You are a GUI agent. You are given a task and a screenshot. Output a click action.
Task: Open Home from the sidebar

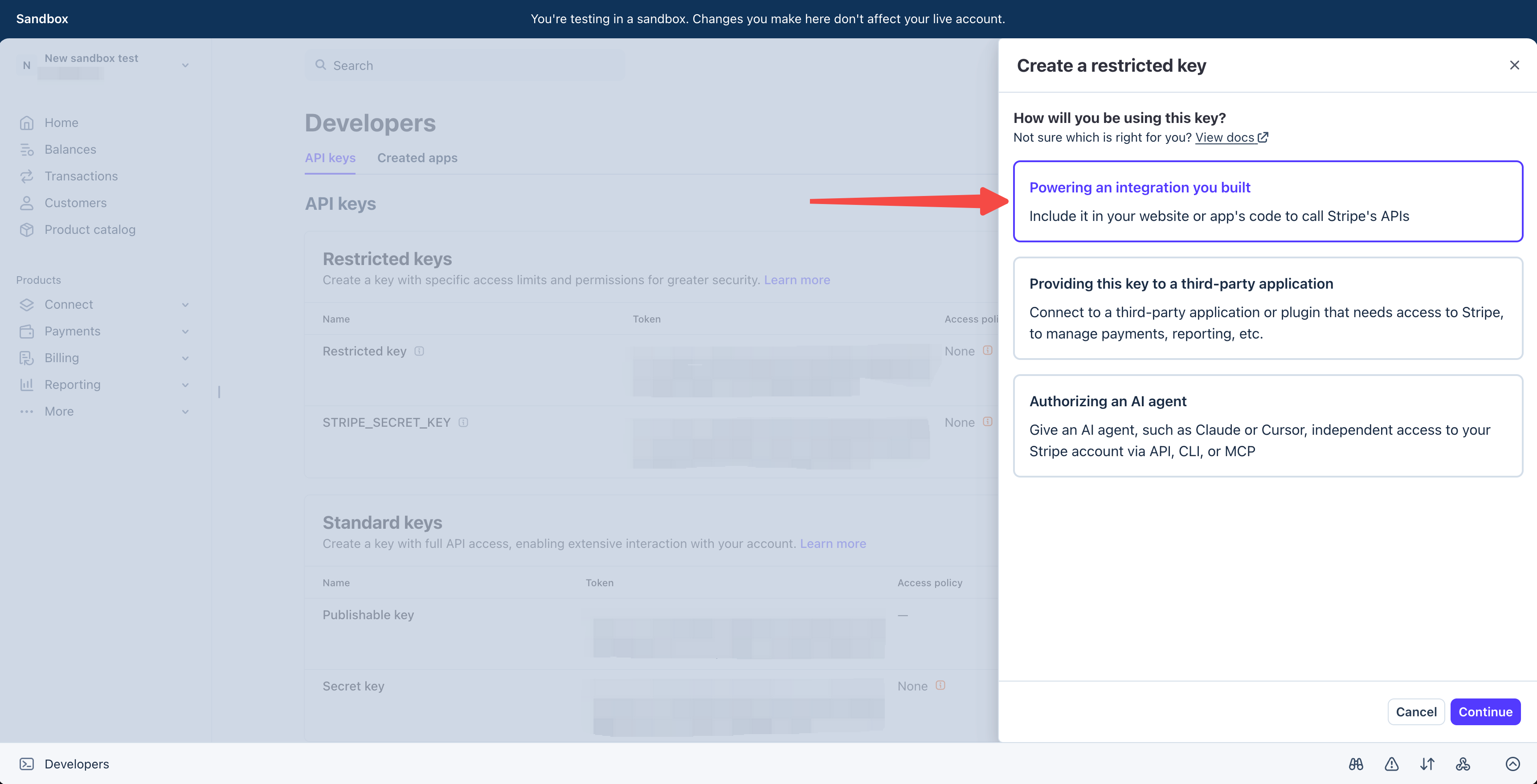[x=61, y=122]
